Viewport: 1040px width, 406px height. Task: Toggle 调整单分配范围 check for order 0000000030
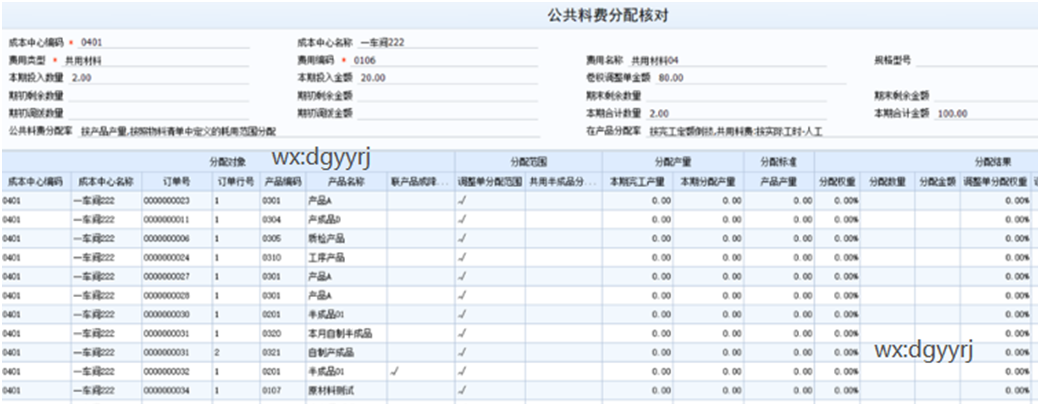tap(462, 314)
